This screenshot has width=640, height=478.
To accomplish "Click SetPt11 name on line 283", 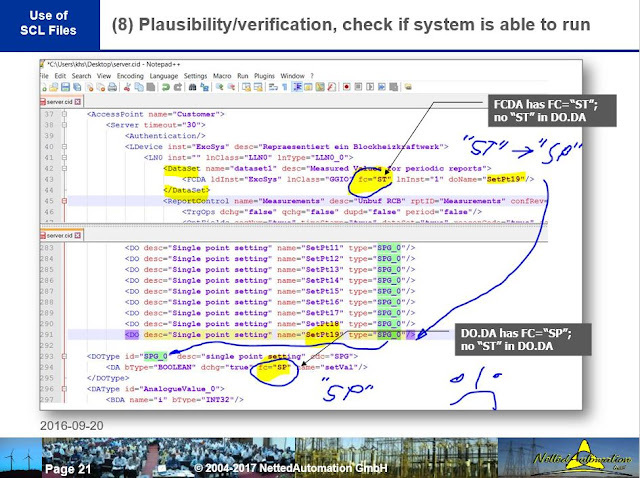I will 324,248.
